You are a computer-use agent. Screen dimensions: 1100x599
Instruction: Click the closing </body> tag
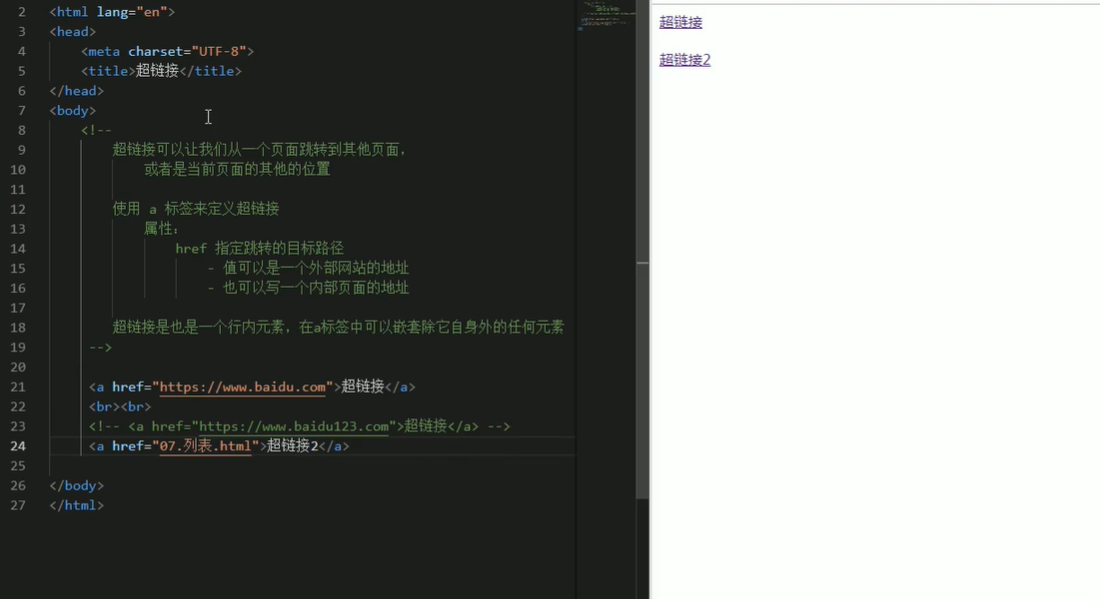click(76, 485)
